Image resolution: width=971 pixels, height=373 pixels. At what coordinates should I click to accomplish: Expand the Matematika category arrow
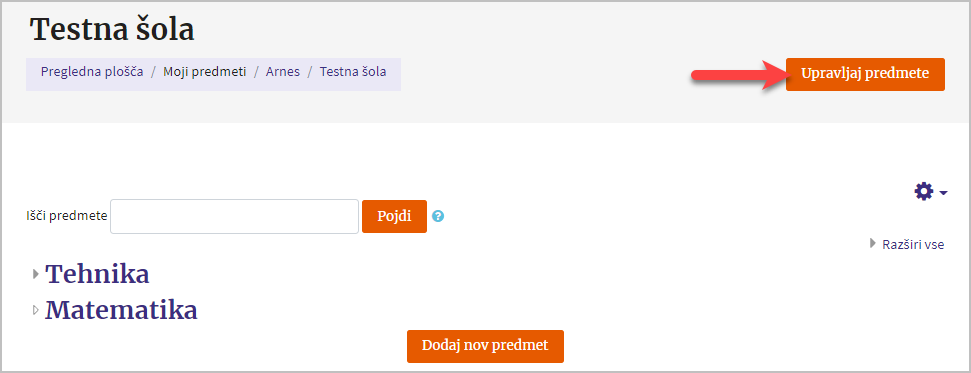tap(36, 309)
